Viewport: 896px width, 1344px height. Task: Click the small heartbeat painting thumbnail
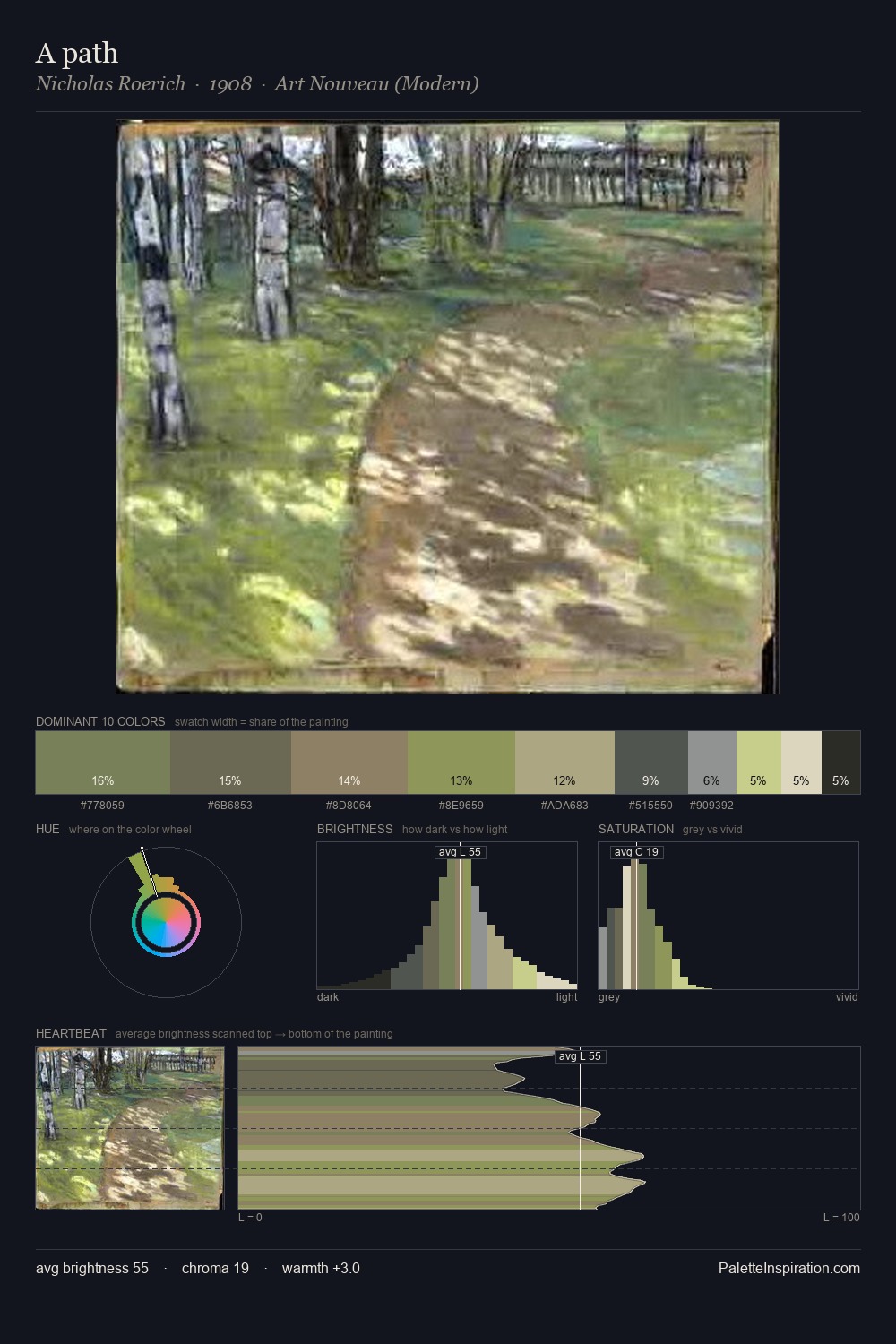(130, 1128)
